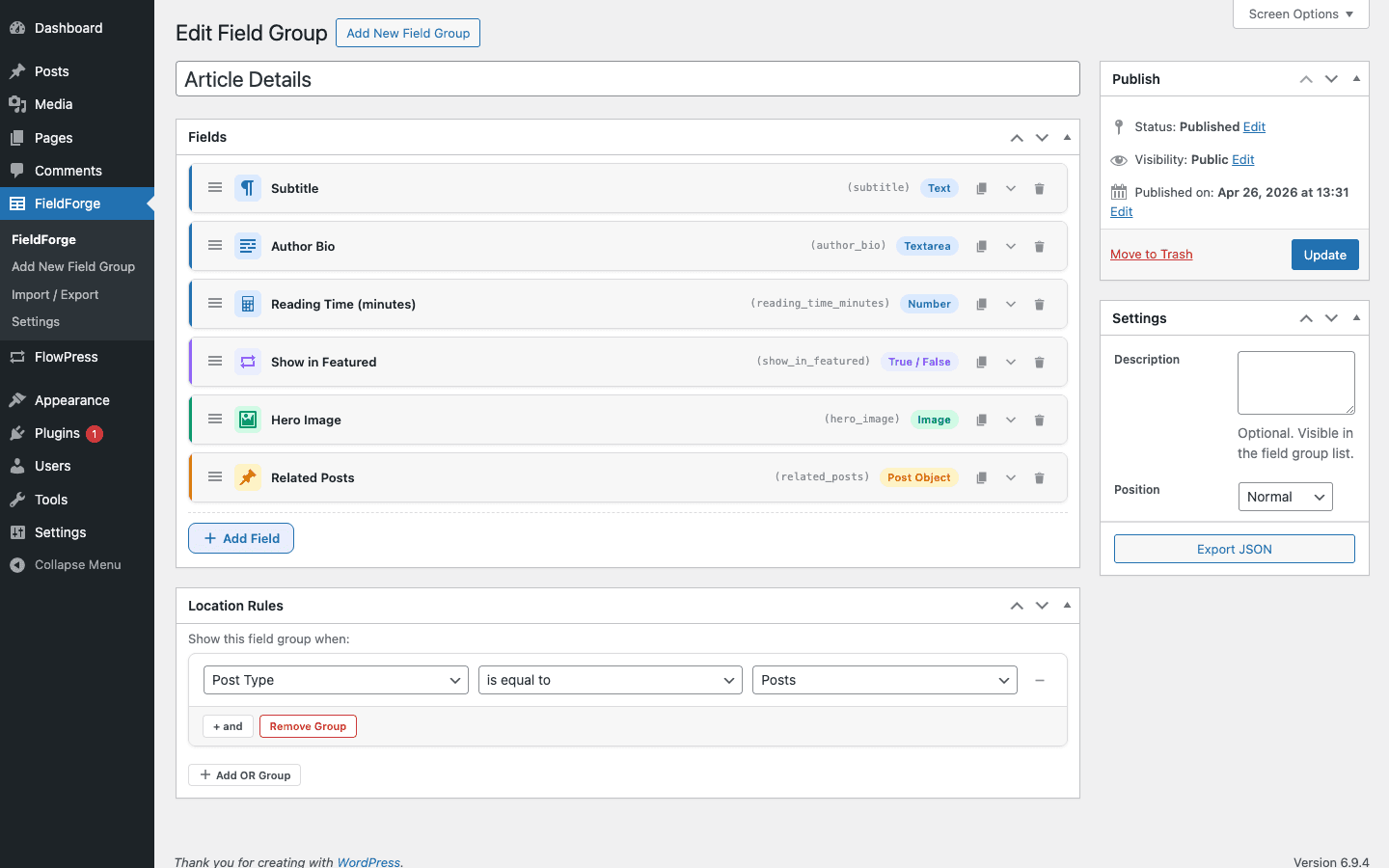Click the Reading Time drag handle
Viewport: 1389px width, 868px height.
click(215, 303)
